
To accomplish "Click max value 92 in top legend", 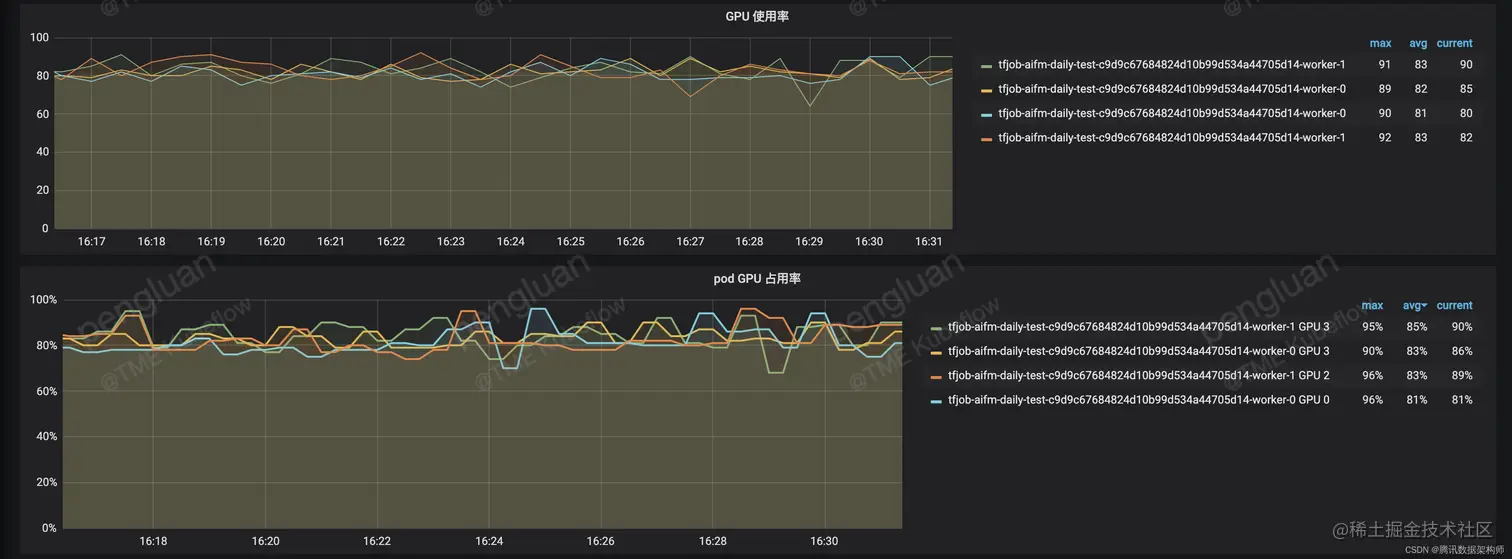I will click(x=1384, y=137).
